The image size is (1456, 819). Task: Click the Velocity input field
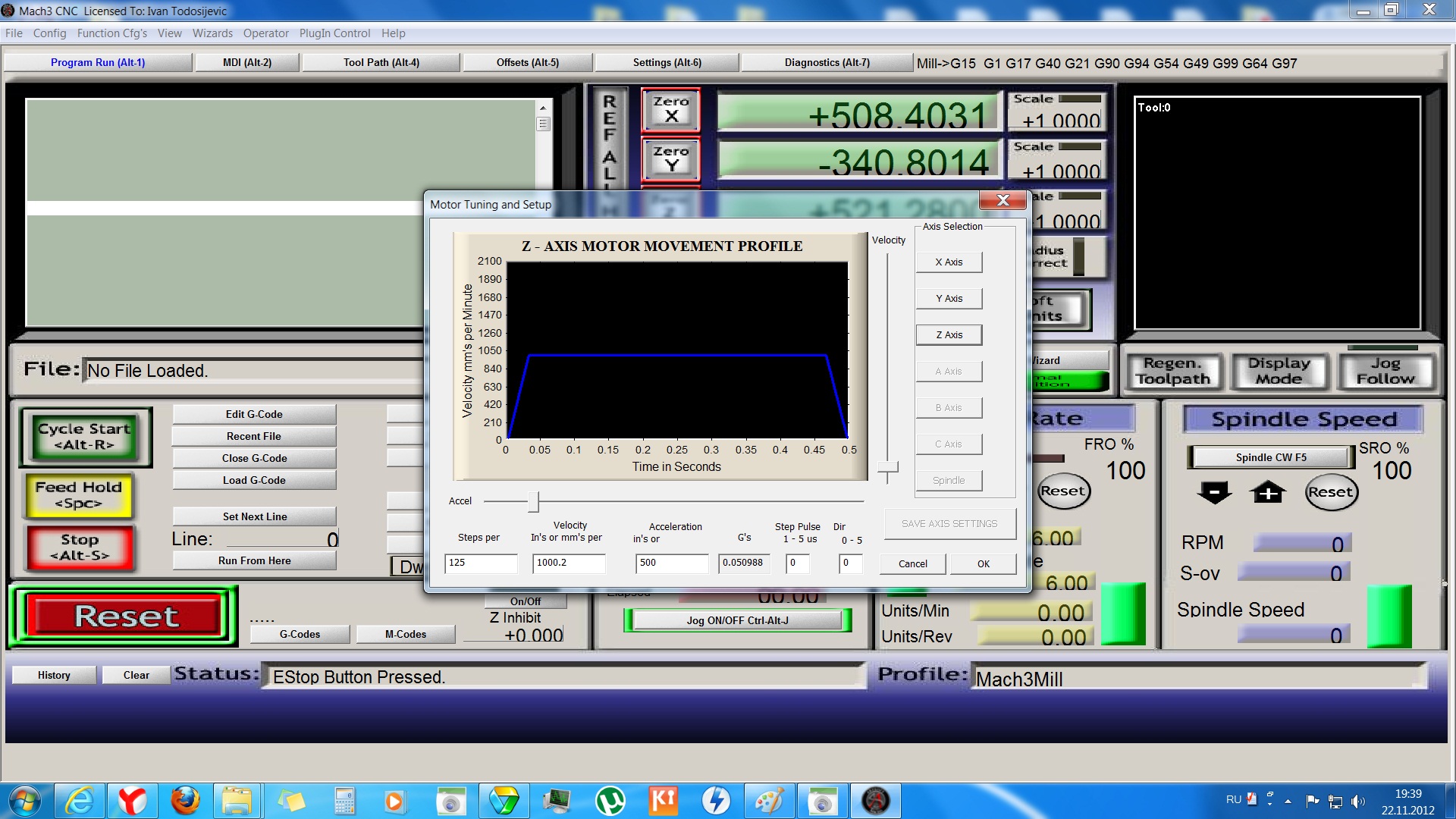click(568, 563)
